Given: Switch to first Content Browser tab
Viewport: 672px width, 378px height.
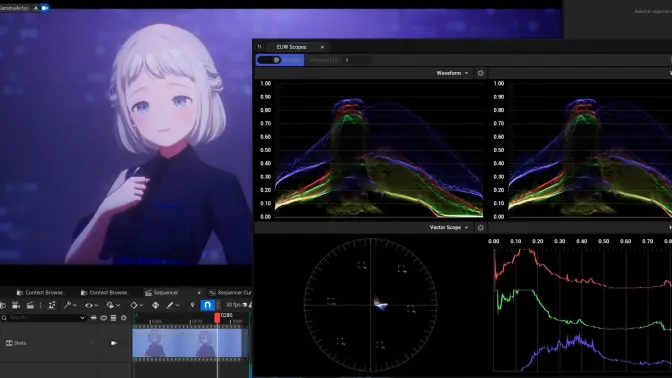Looking at the screenshot, I should tap(42, 293).
